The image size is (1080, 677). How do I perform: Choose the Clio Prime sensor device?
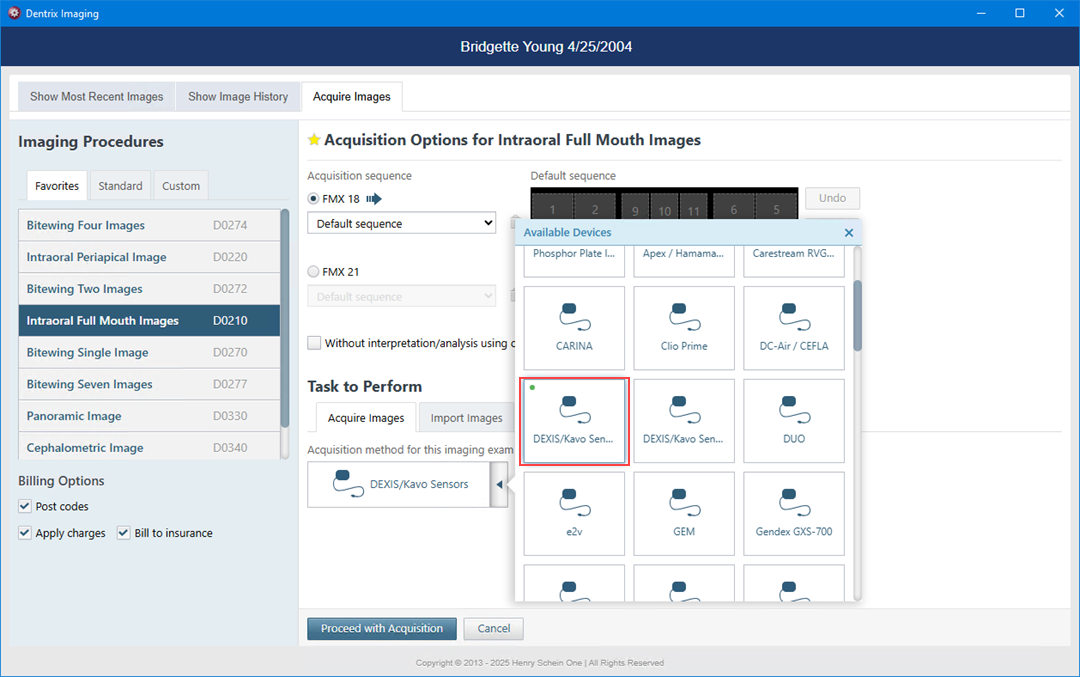684,328
